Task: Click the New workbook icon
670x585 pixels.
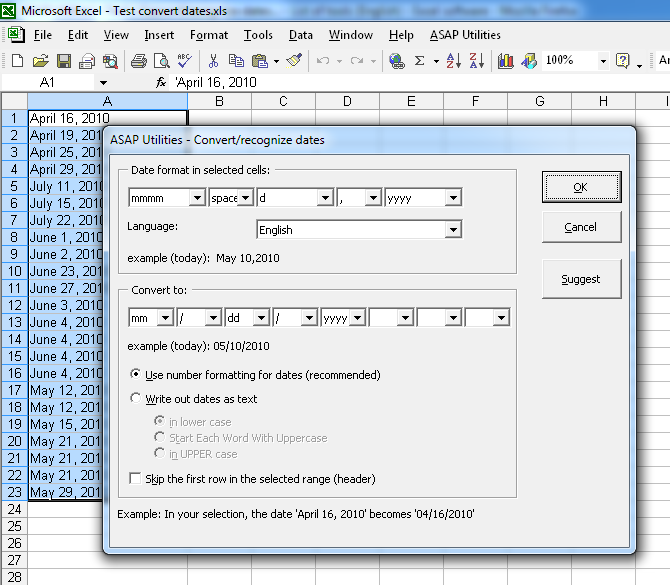Action: pos(17,61)
